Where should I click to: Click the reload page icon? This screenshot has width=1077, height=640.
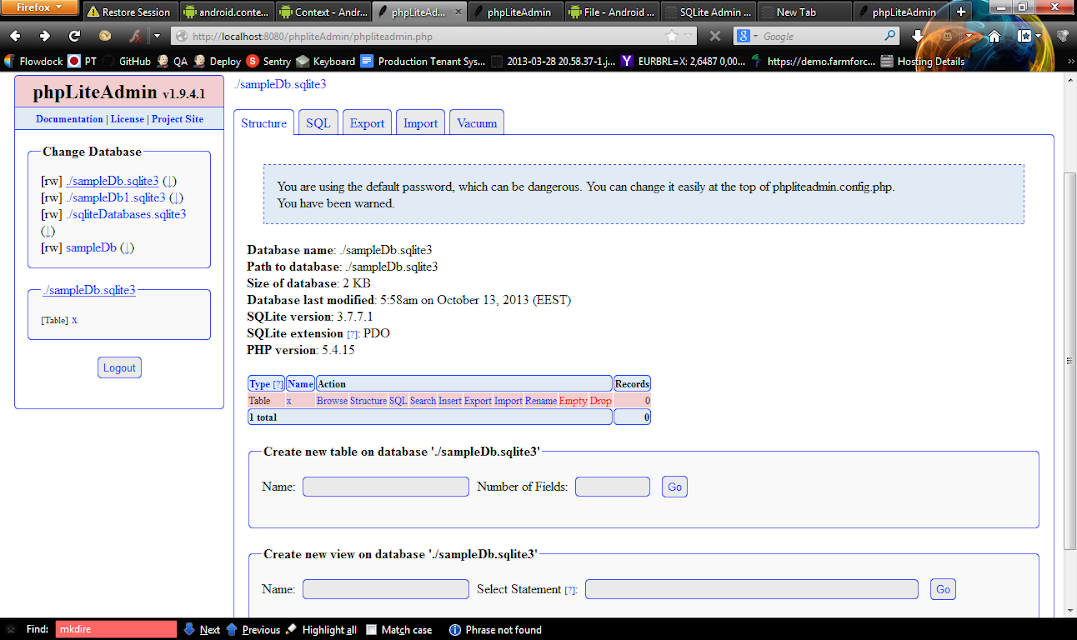click(x=74, y=36)
